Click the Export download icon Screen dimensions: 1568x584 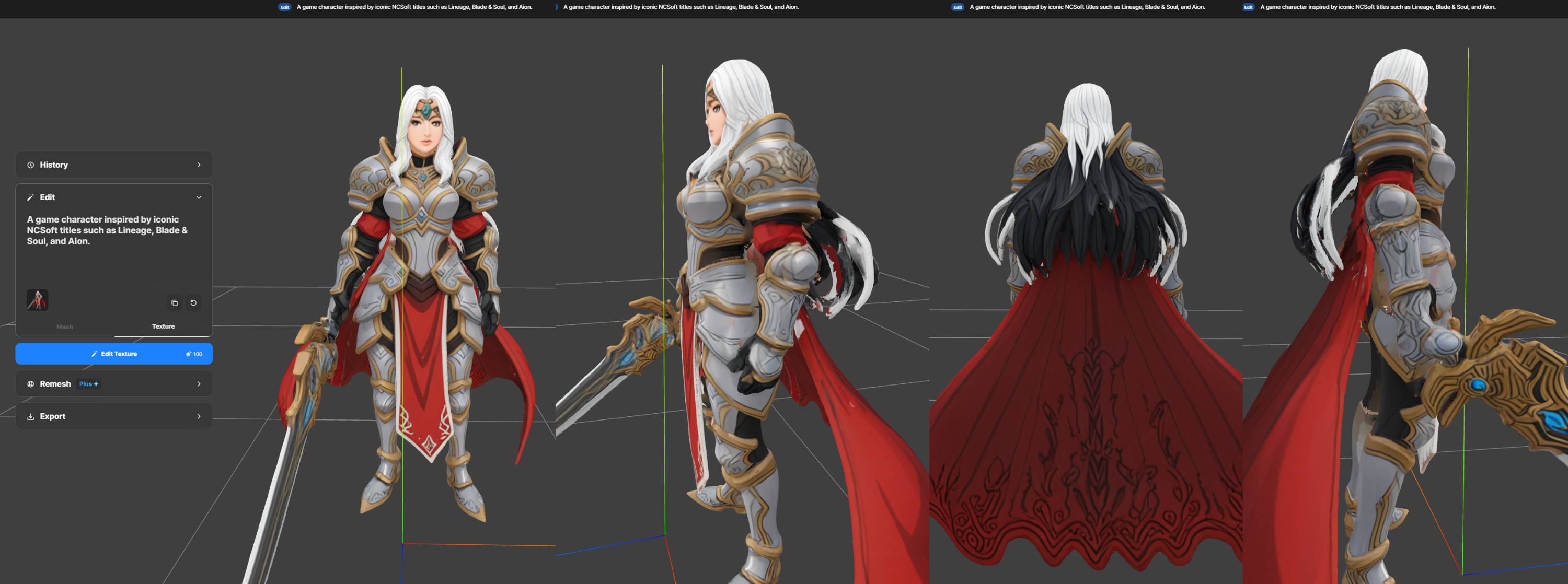(30, 417)
